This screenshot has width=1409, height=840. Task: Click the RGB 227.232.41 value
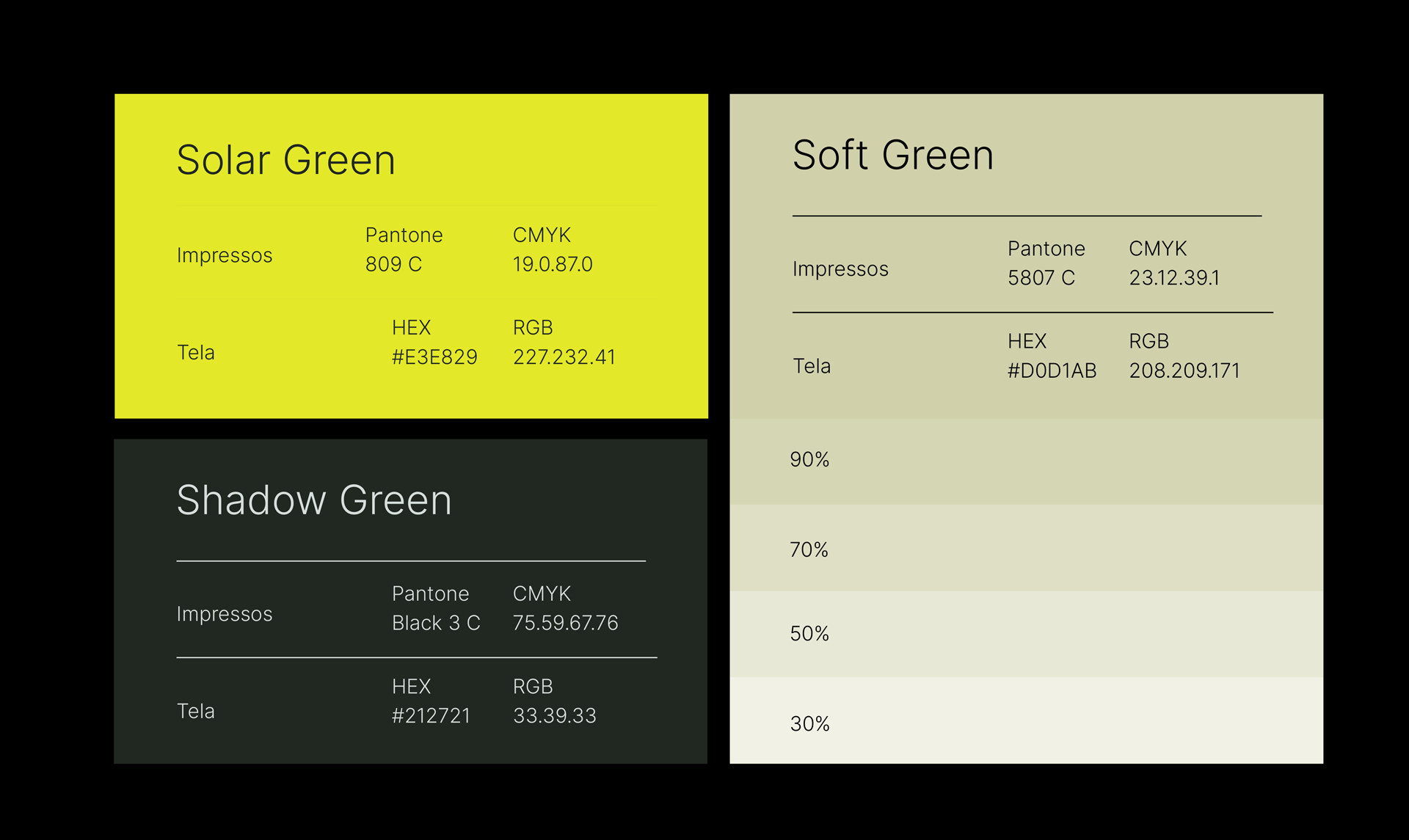point(564,357)
